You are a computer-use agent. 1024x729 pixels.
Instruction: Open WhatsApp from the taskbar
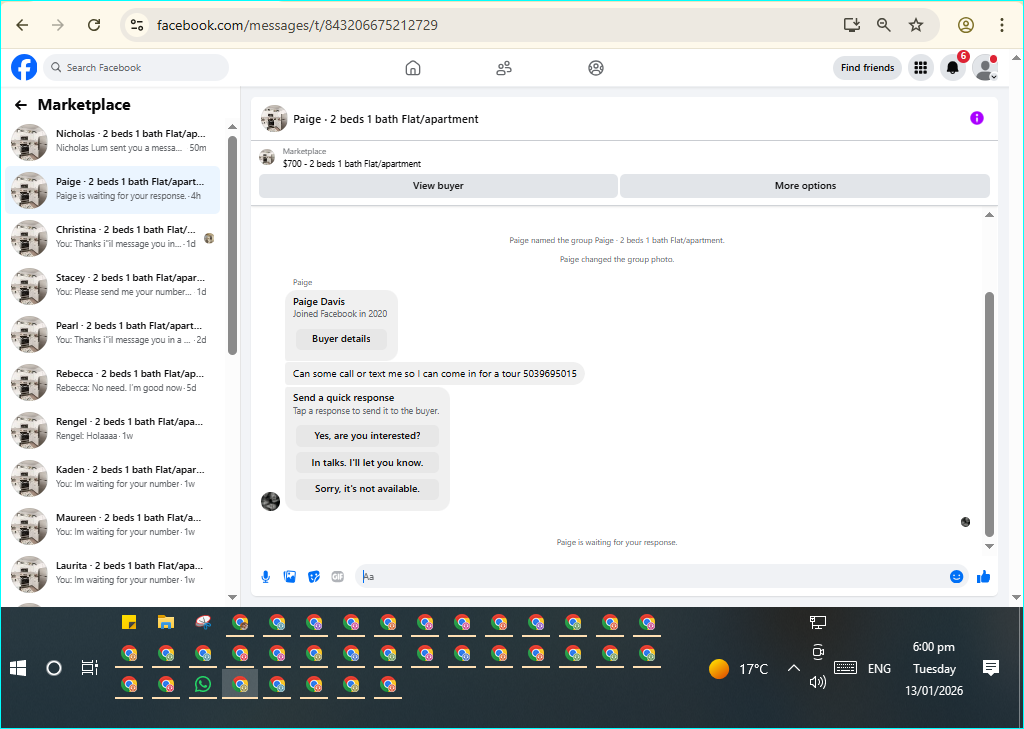203,684
